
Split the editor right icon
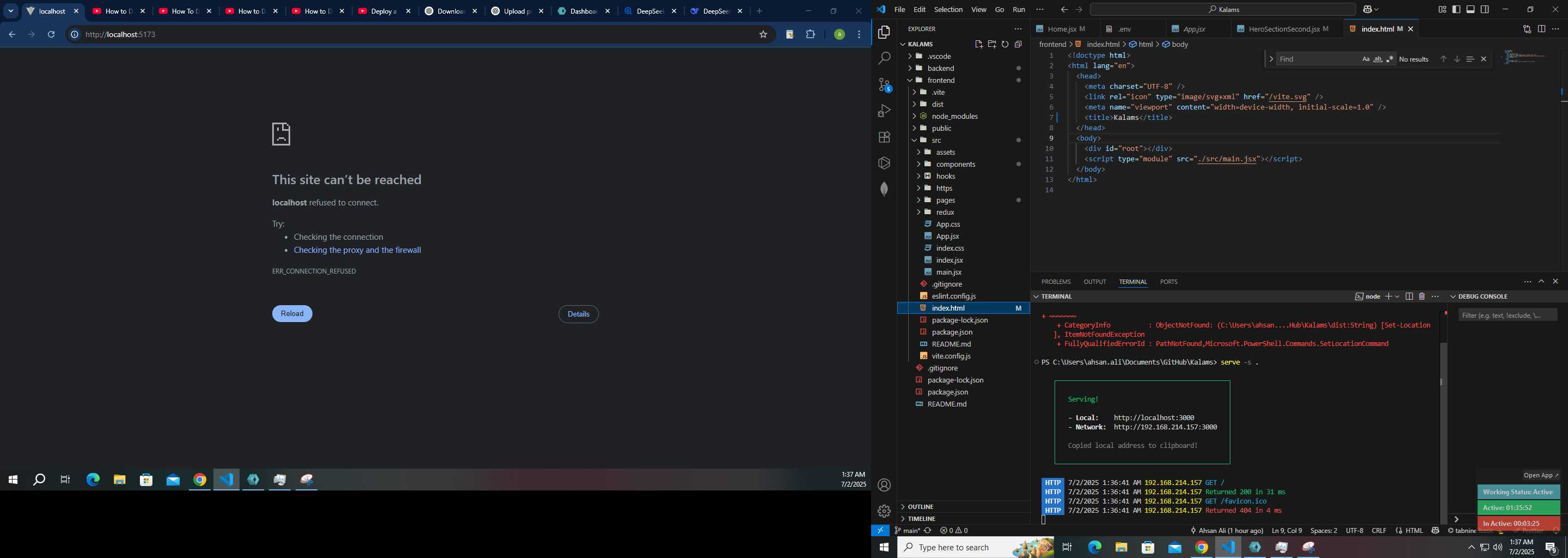pos(1541,29)
